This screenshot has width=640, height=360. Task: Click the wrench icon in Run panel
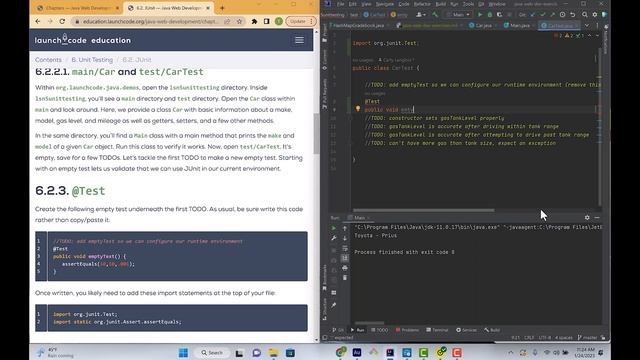click(333, 238)
